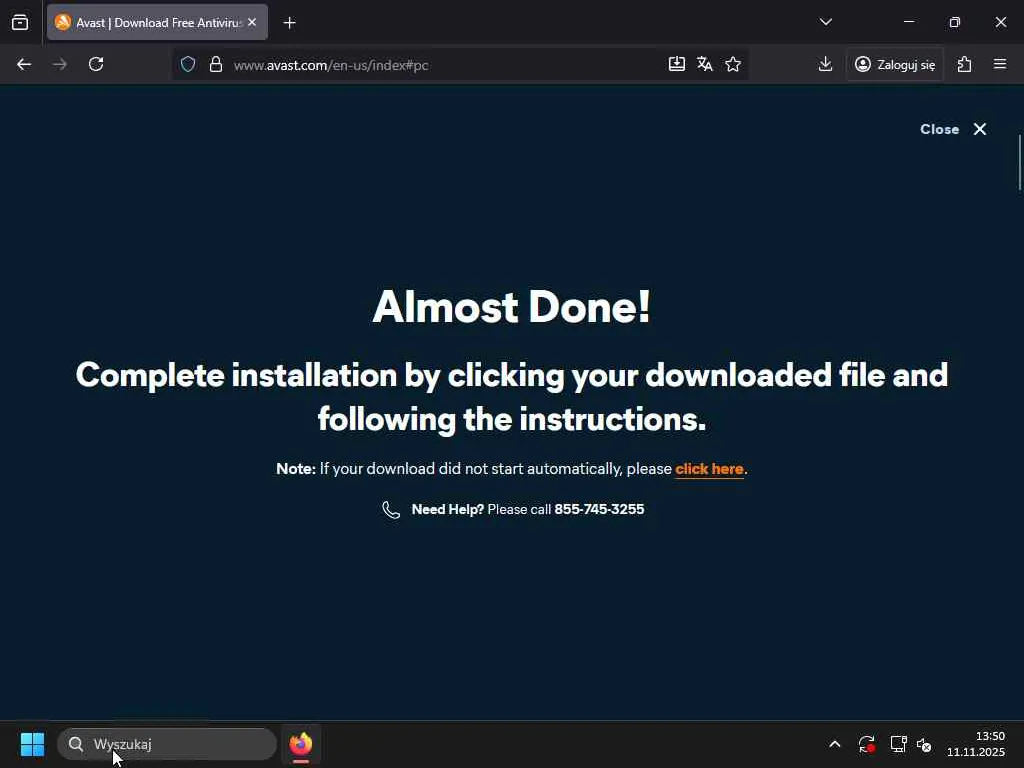Bookmark this page with the star
1024x768 pixels.
tap(733, 64)
